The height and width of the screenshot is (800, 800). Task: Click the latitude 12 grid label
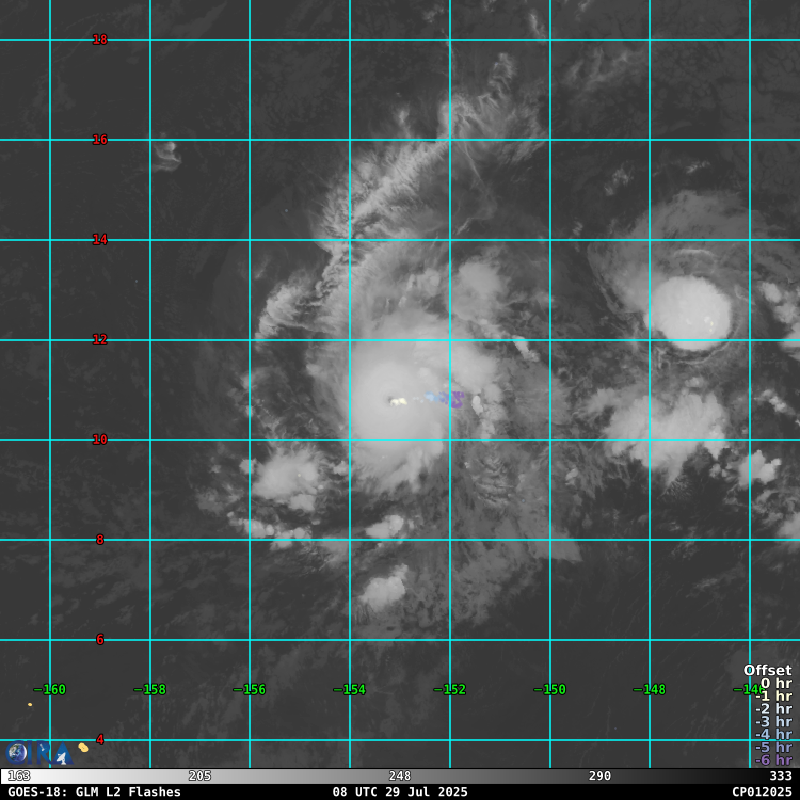(x=100, y=340)
